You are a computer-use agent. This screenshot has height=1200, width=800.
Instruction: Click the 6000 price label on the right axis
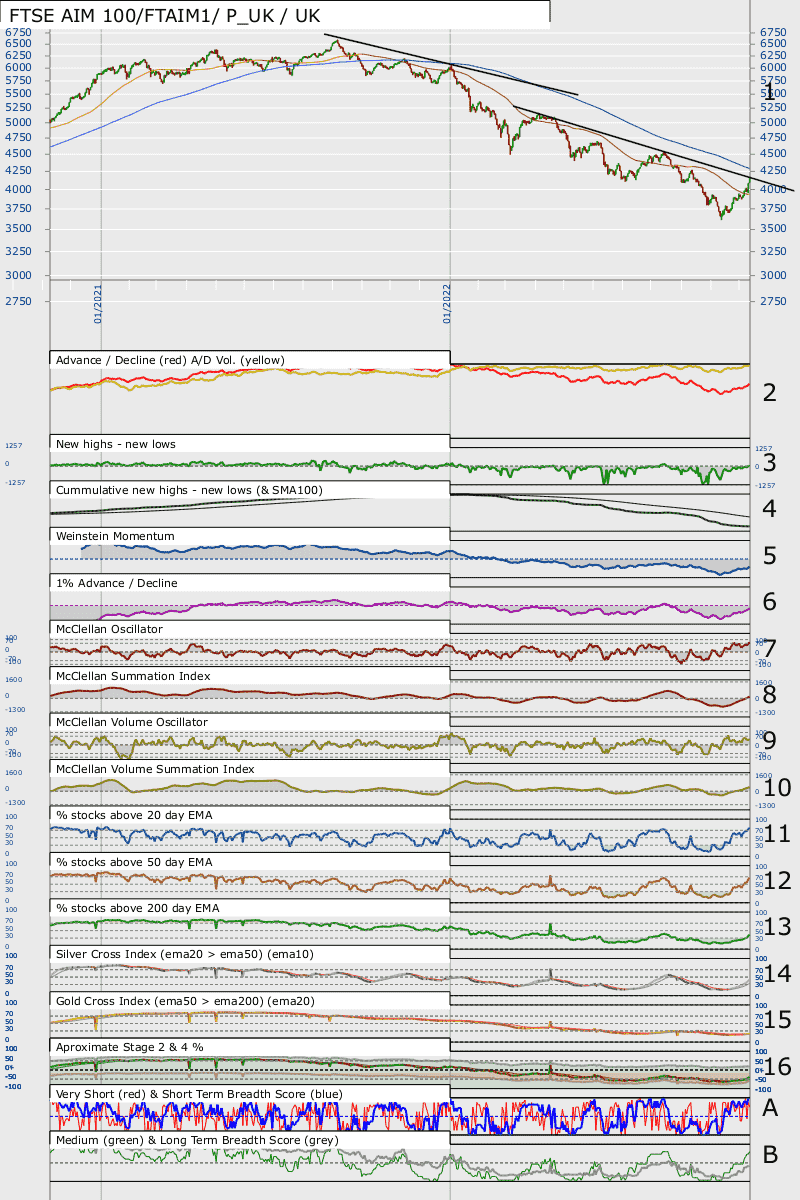[773, 67]
